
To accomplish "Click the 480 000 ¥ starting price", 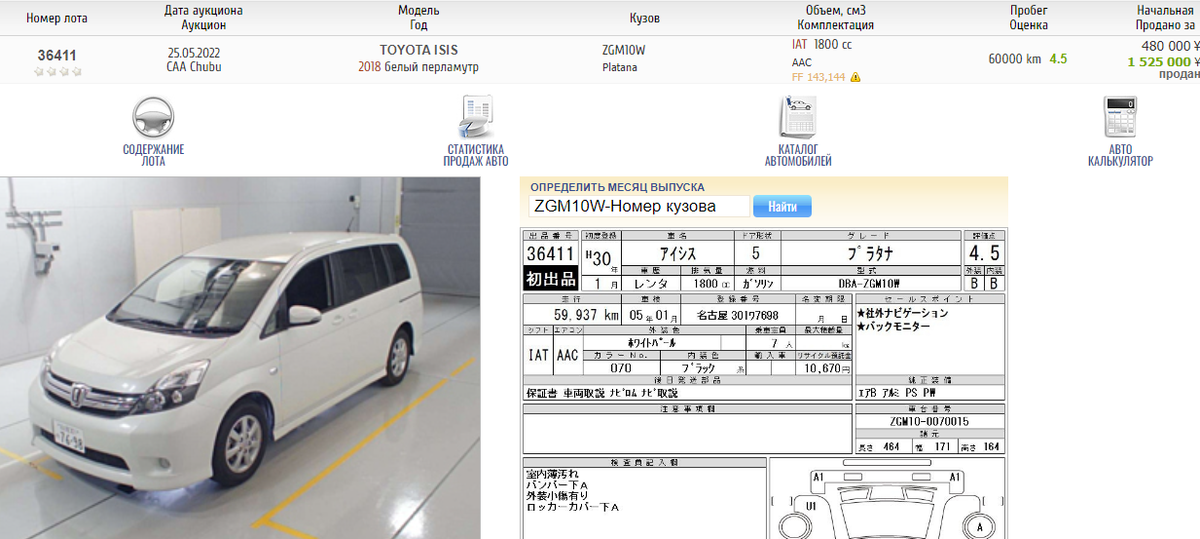I will [1170, 46].
